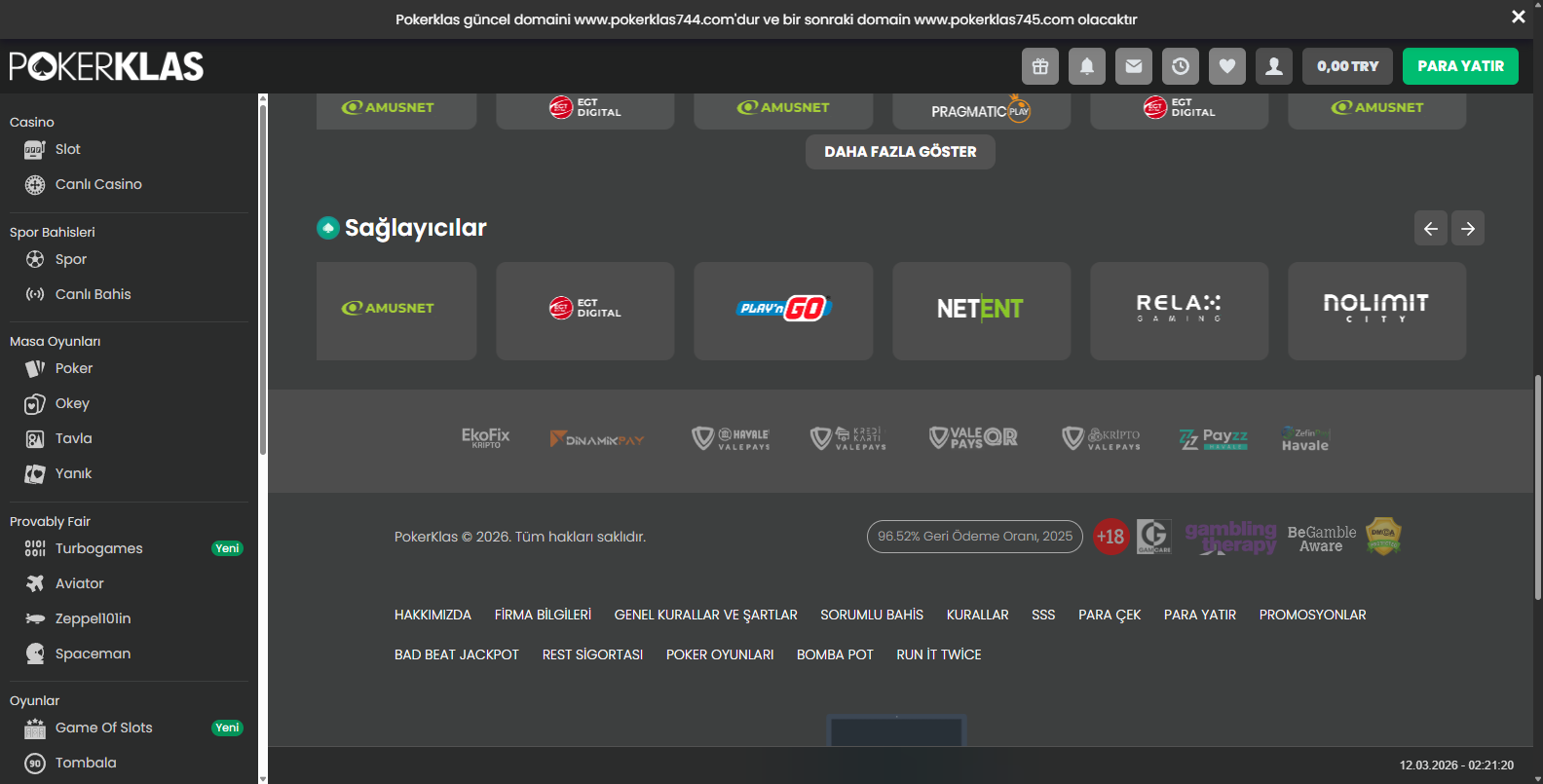Click the Gambling Therapy logo
Screen dimensions: 1543x784
[x=1230, y=537]
